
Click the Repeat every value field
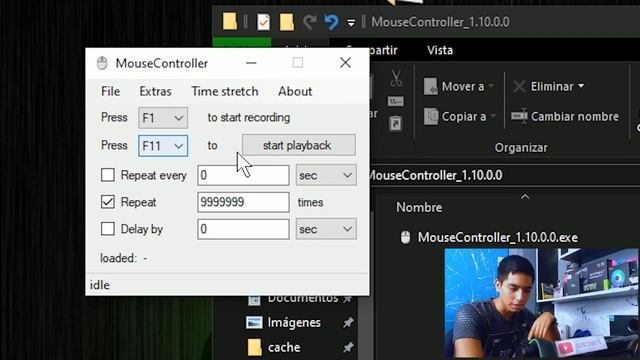coord(243,175)
